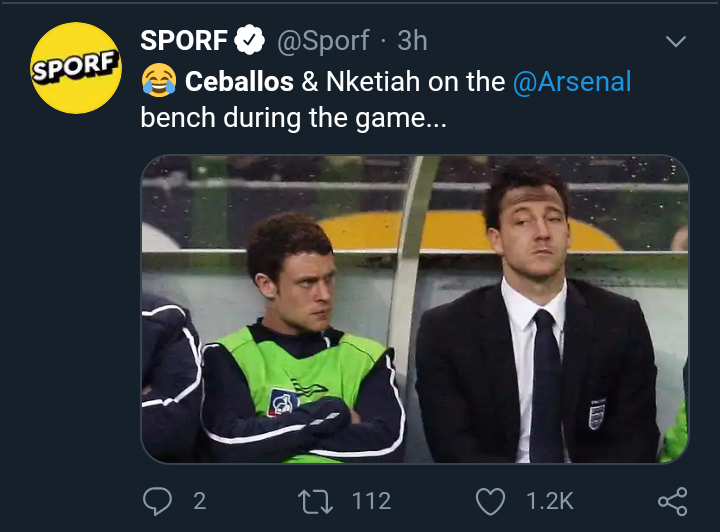Like the tweet with the heart icon
The image size is (720, 532).
[x=490, y=500]
